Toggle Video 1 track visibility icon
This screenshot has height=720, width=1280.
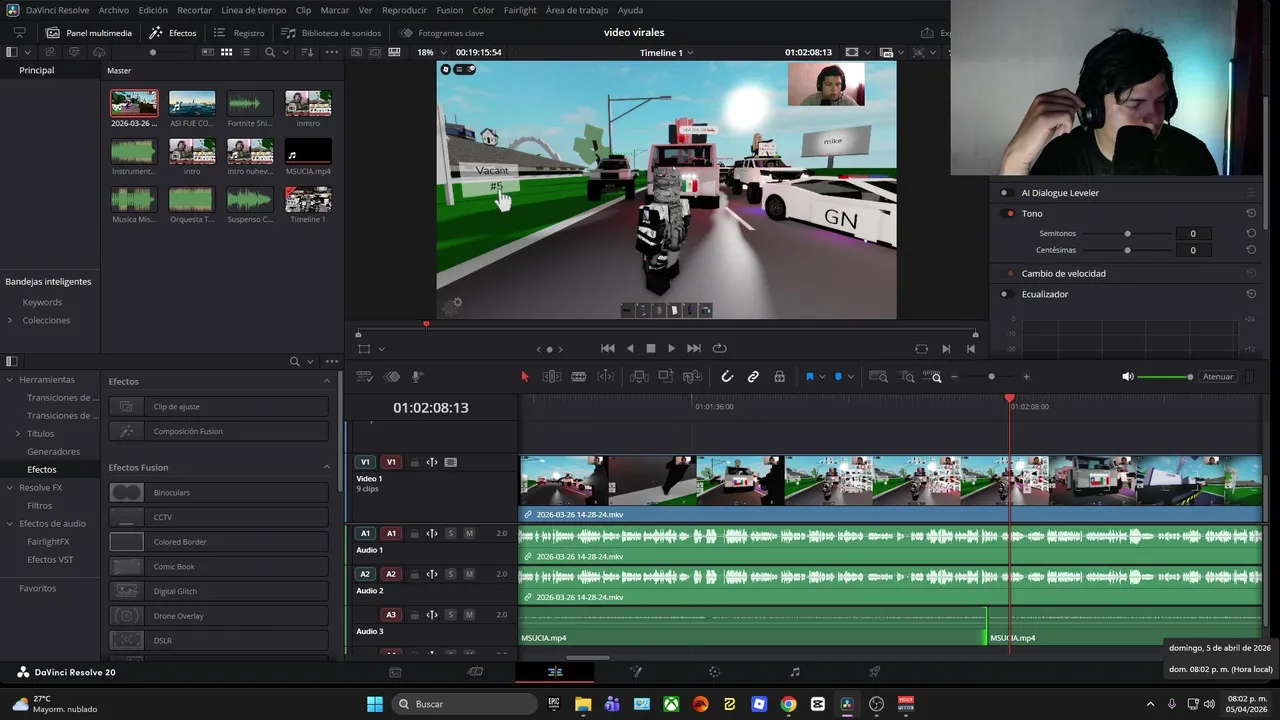click(450, 462)
